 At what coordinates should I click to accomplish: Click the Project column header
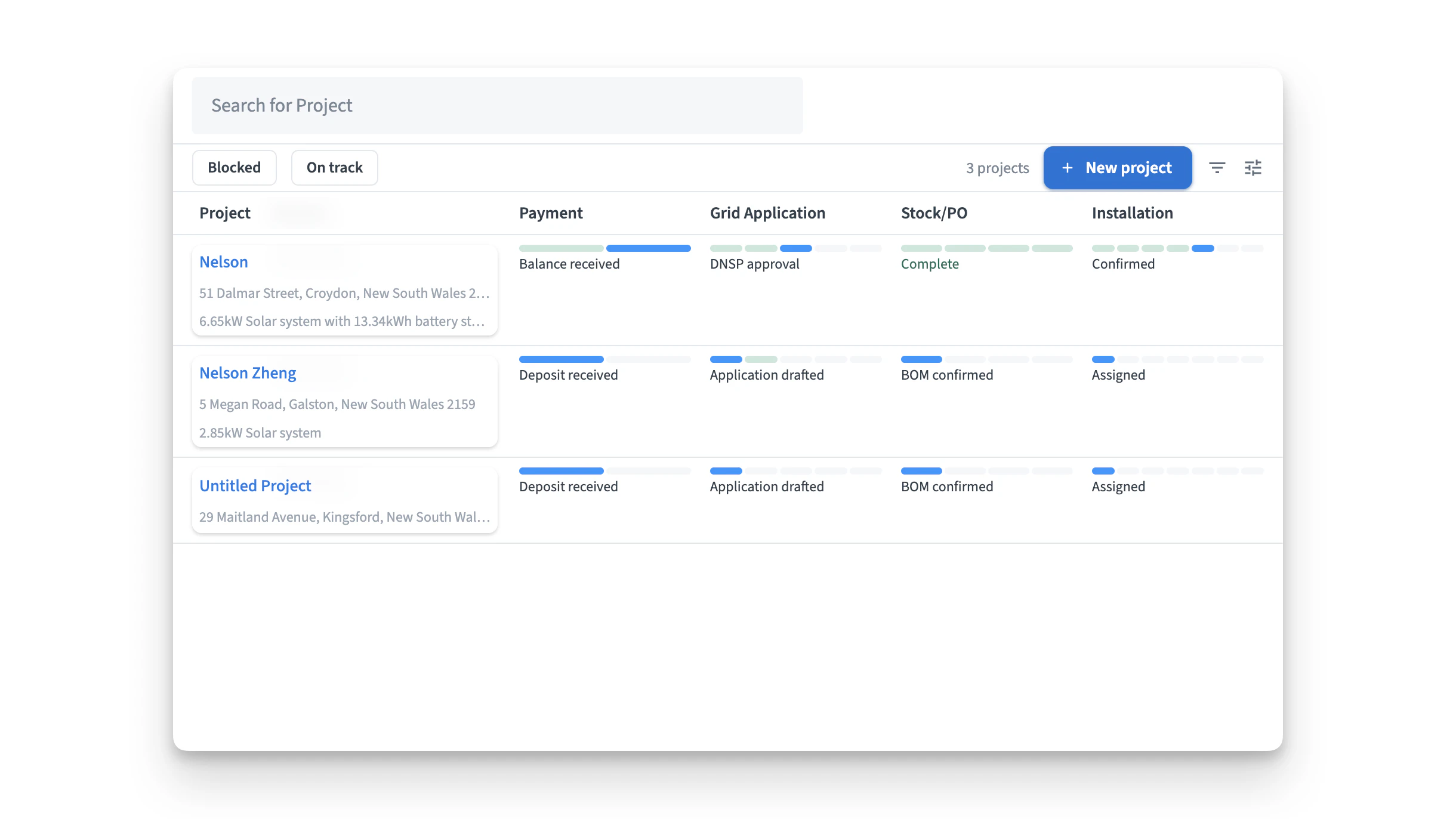point(225,213)
